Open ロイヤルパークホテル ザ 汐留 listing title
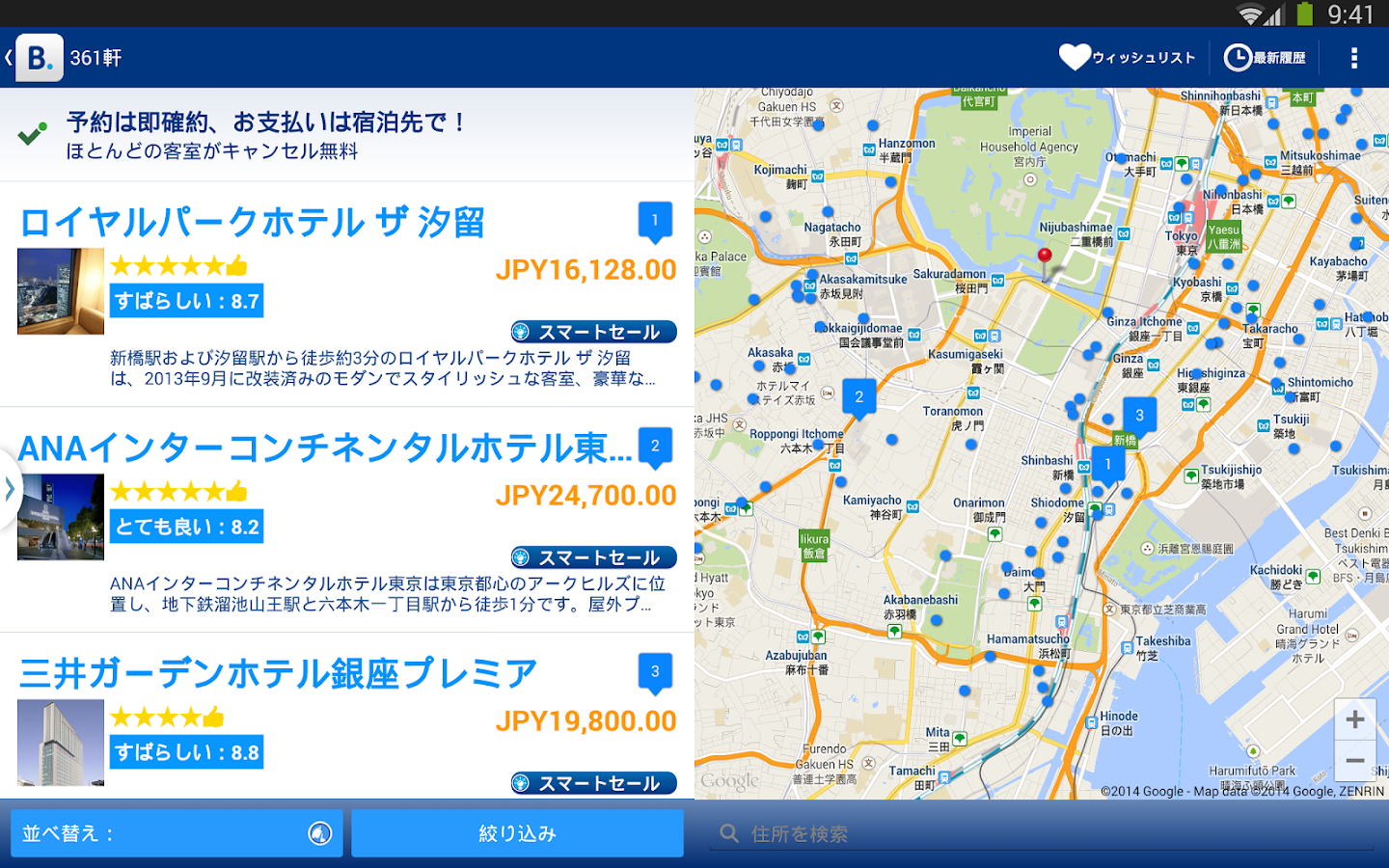Viewport: 1389px width, 868px height. pyautogui.click(x=252, y=223)
